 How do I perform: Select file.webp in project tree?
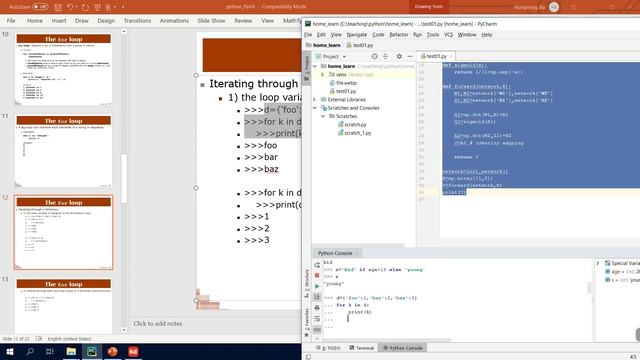coord(343,83)
